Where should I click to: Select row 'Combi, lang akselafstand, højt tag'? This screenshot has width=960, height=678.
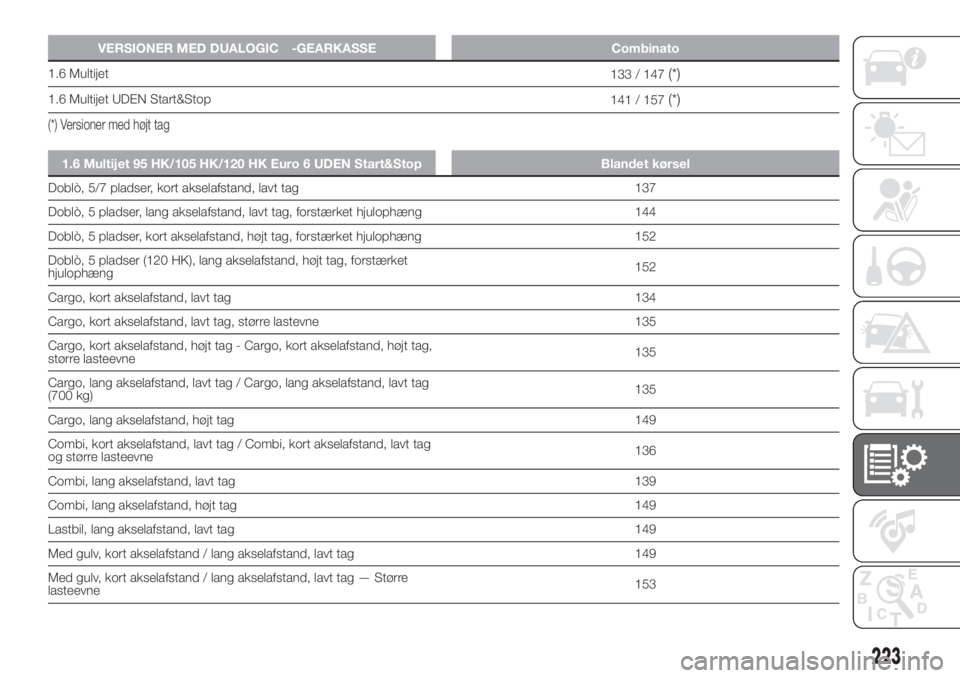tap(443, 505)
